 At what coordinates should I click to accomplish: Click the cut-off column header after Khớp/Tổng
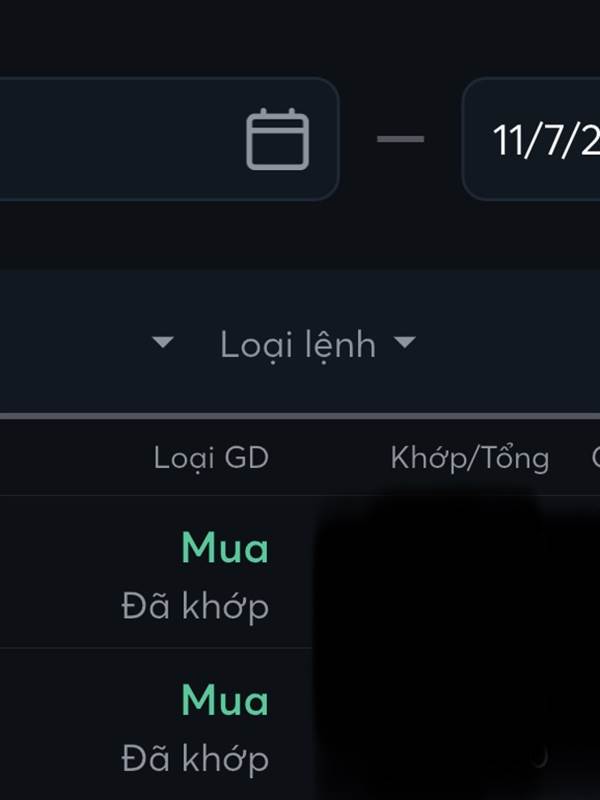(595, 458)
